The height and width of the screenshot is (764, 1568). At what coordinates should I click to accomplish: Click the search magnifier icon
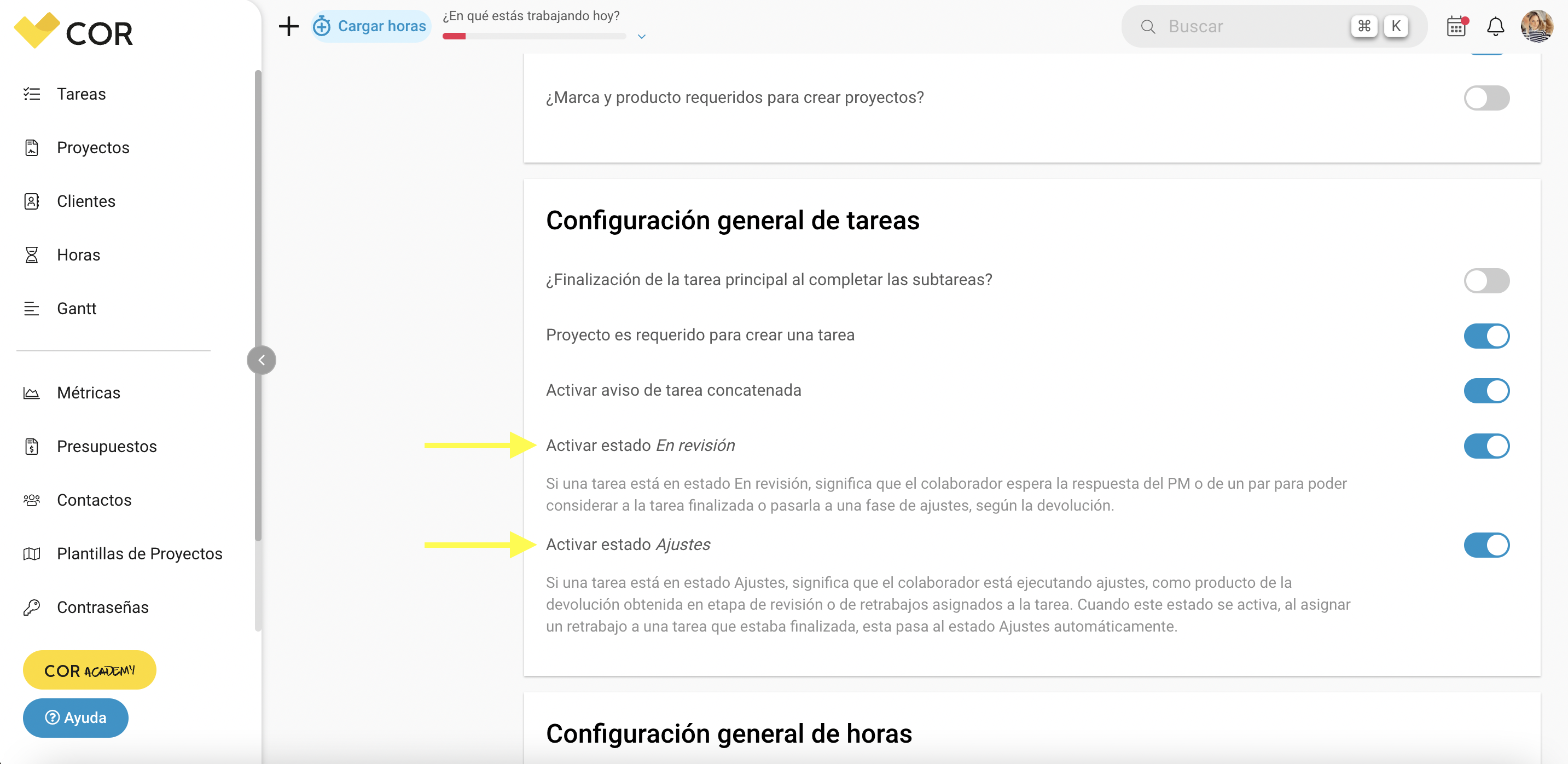[x=1148, y=26]
